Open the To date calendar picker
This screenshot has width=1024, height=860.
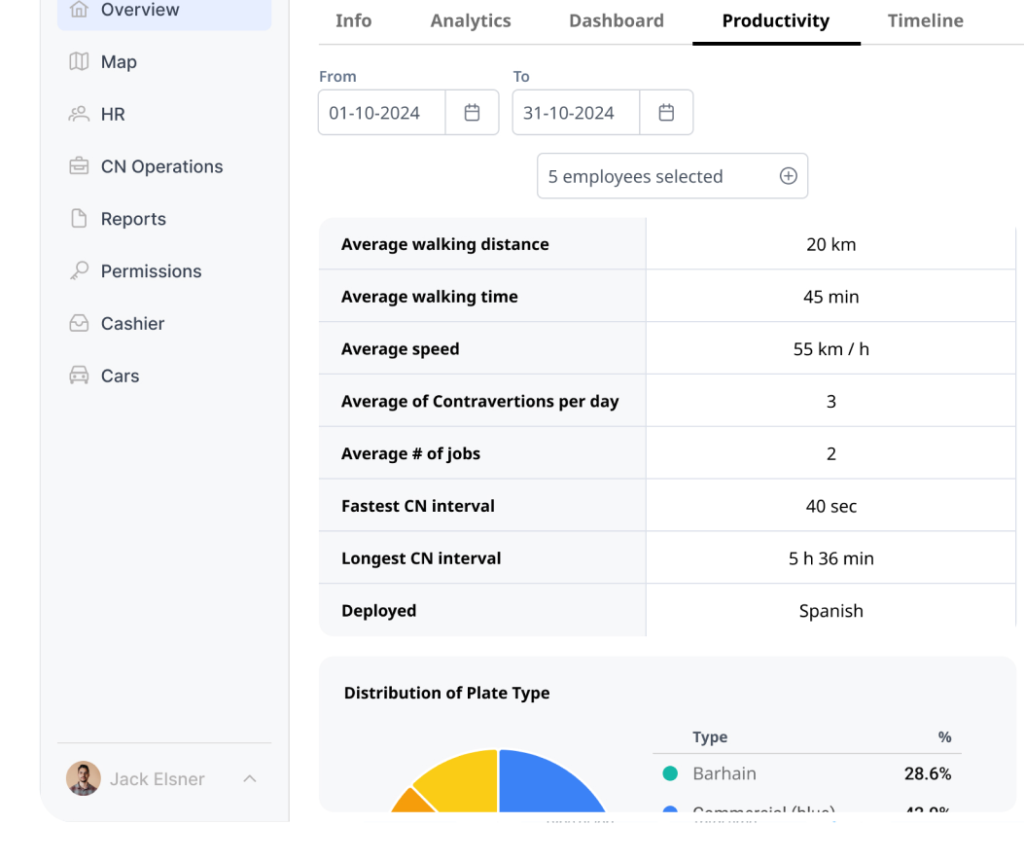coord(666,113)
